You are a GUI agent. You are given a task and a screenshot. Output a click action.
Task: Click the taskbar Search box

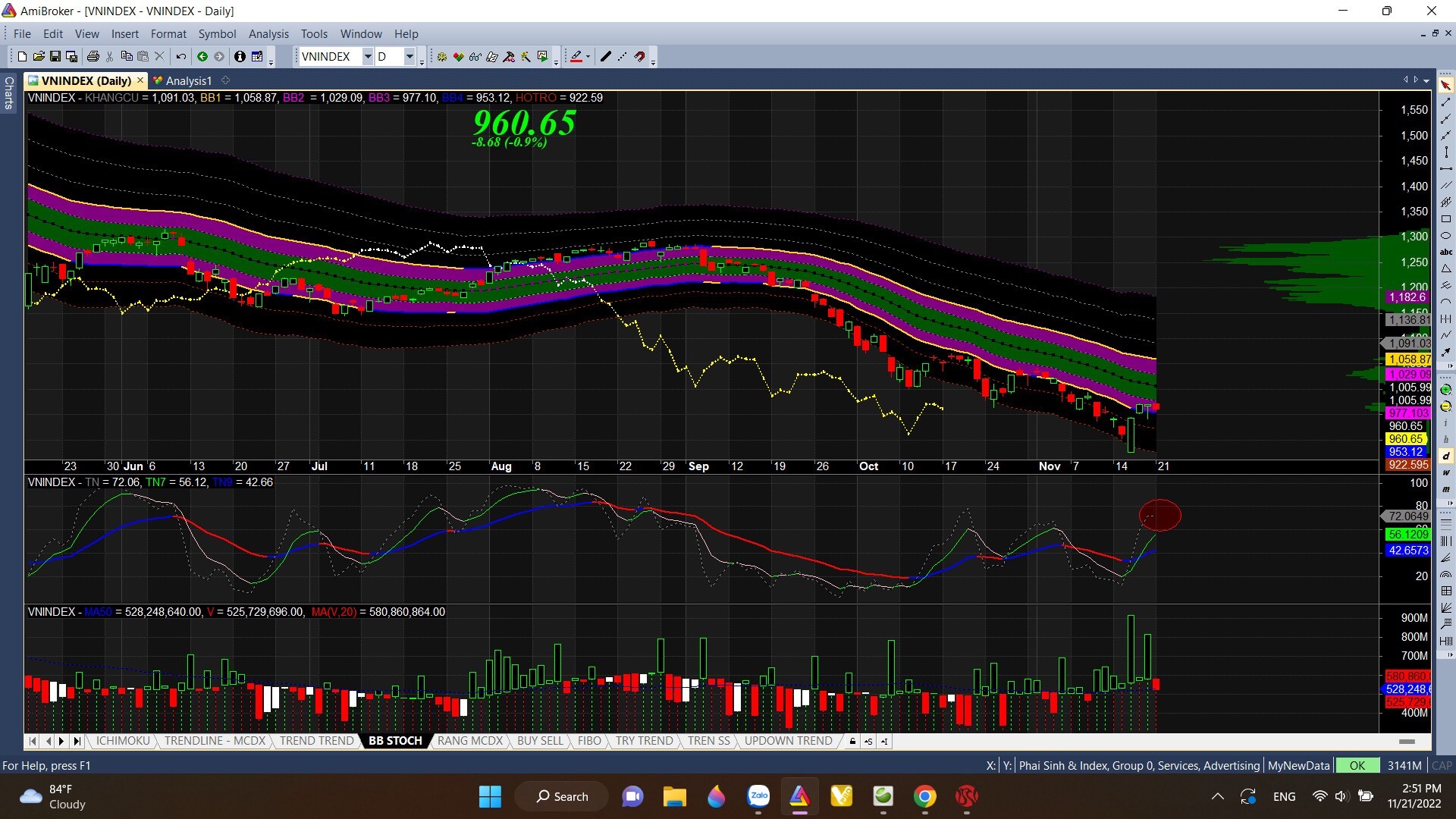pos(562,796)
